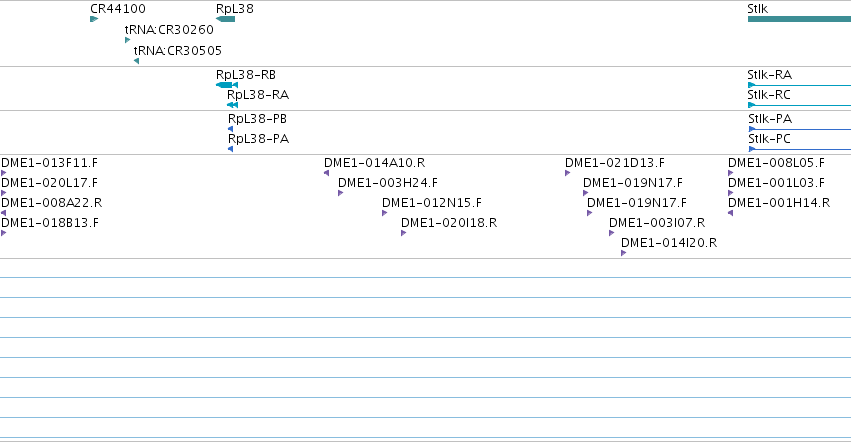Click the purple arrow under DME1-001H14.R

(731, 213)
